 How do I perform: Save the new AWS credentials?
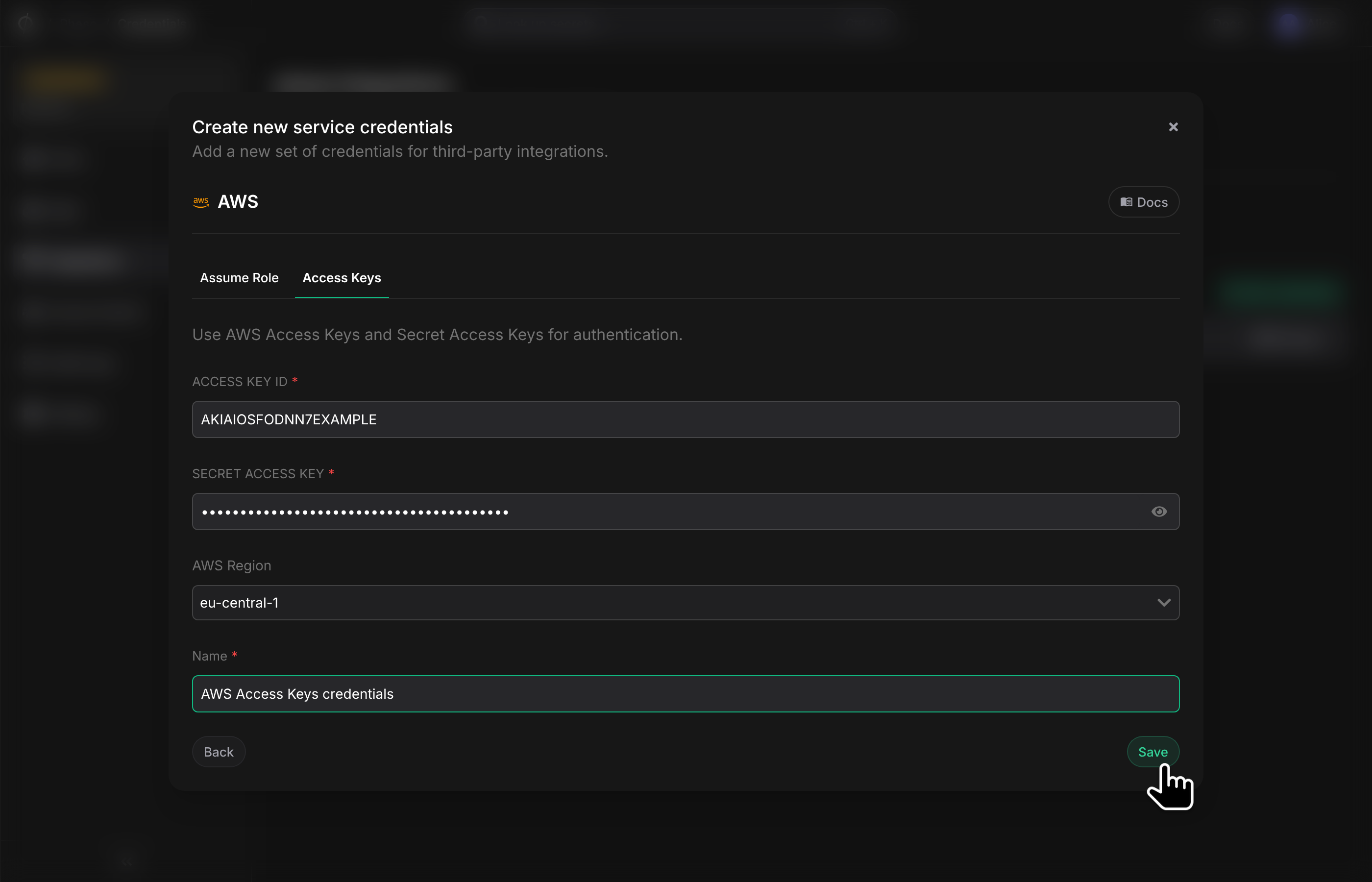click(1152, 752)
